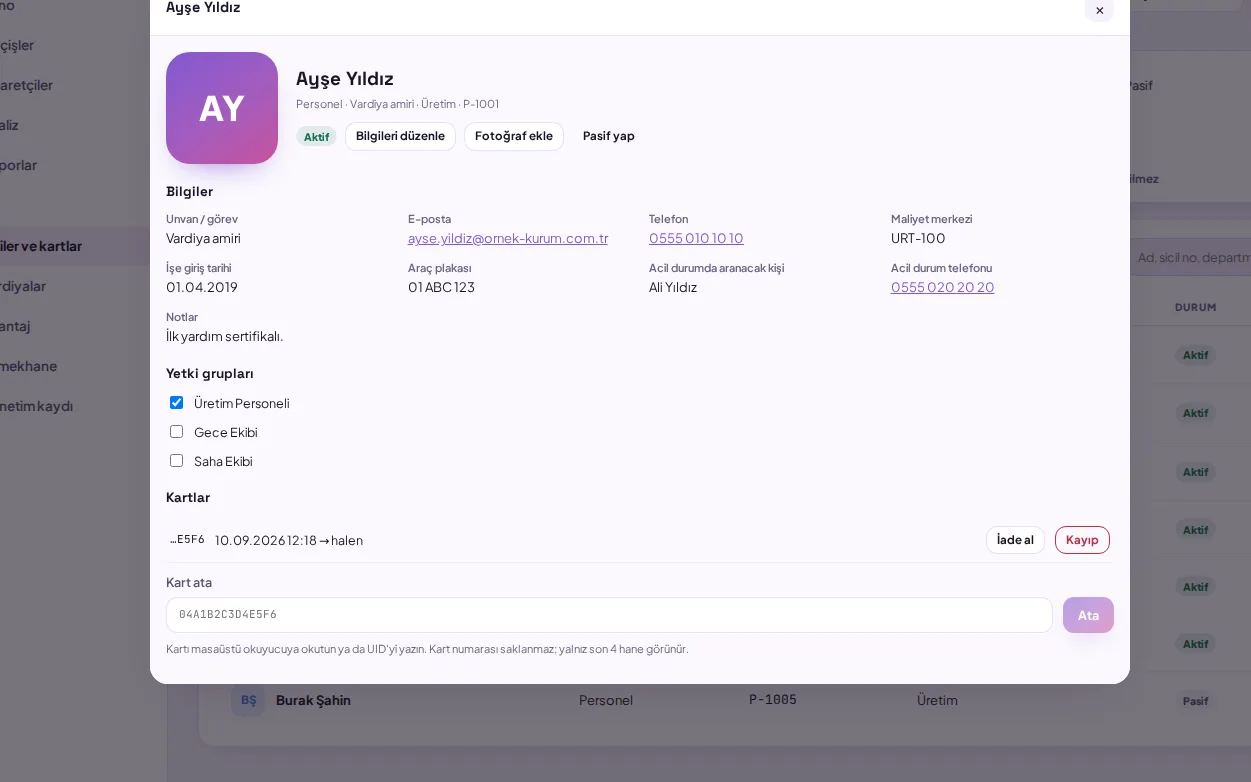Focus the Kart ata UID field

pos(609,615)
